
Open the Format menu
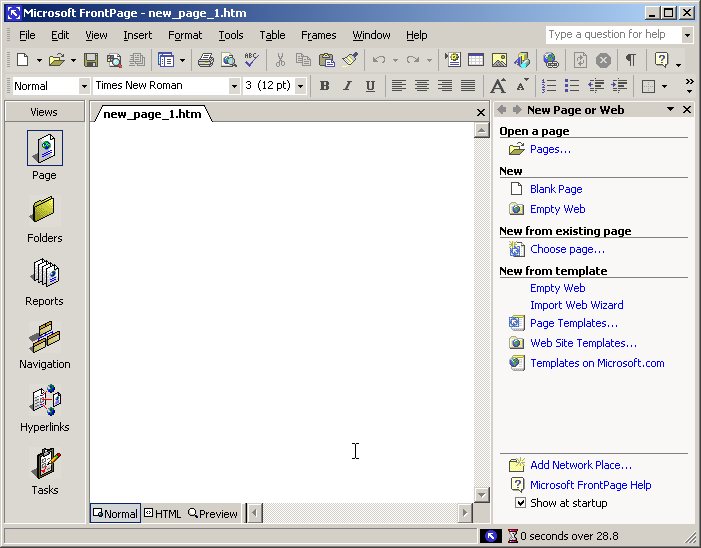[185, 35]
